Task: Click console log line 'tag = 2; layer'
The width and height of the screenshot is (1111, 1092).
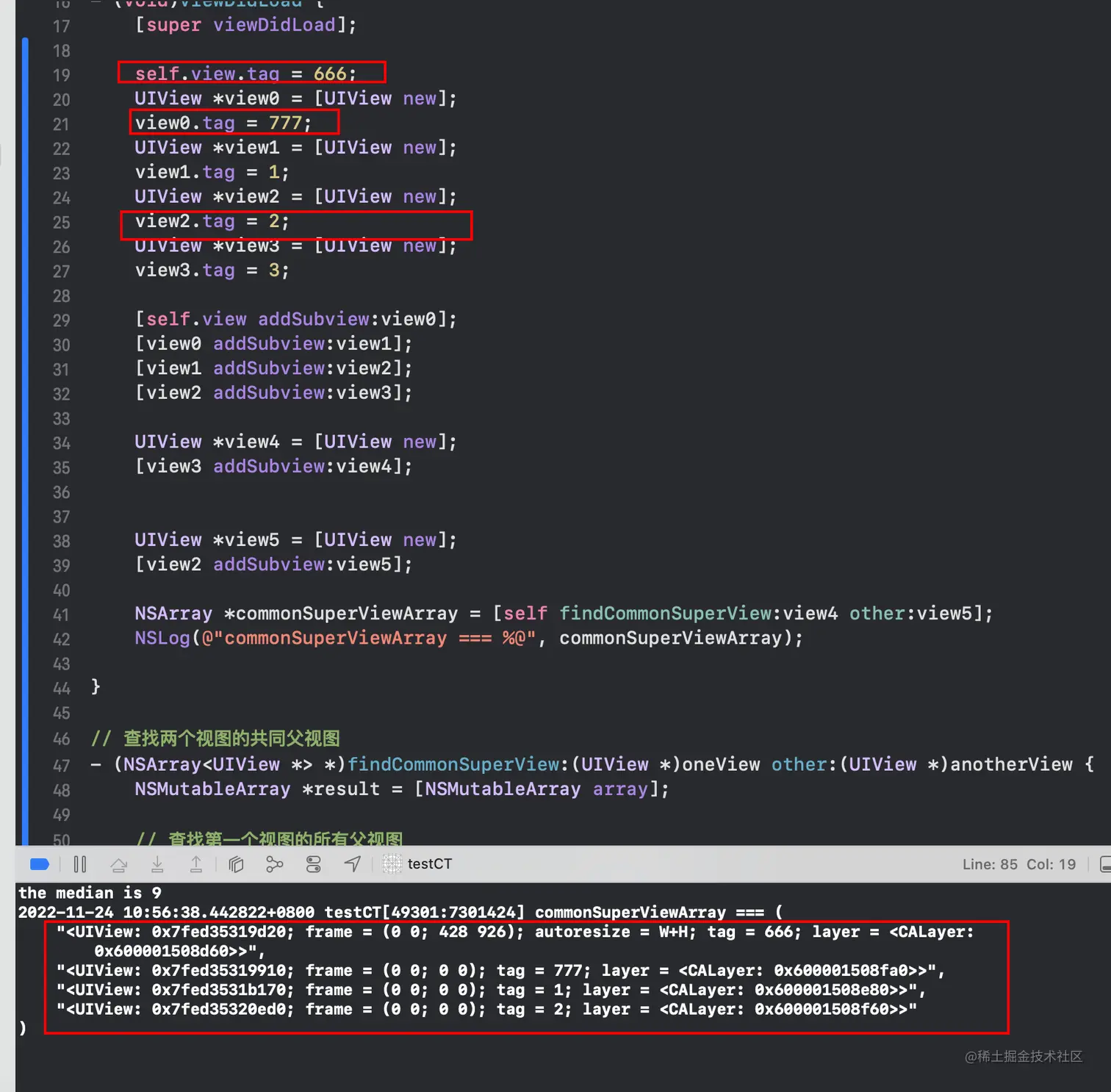Action: pos(486,1009)
